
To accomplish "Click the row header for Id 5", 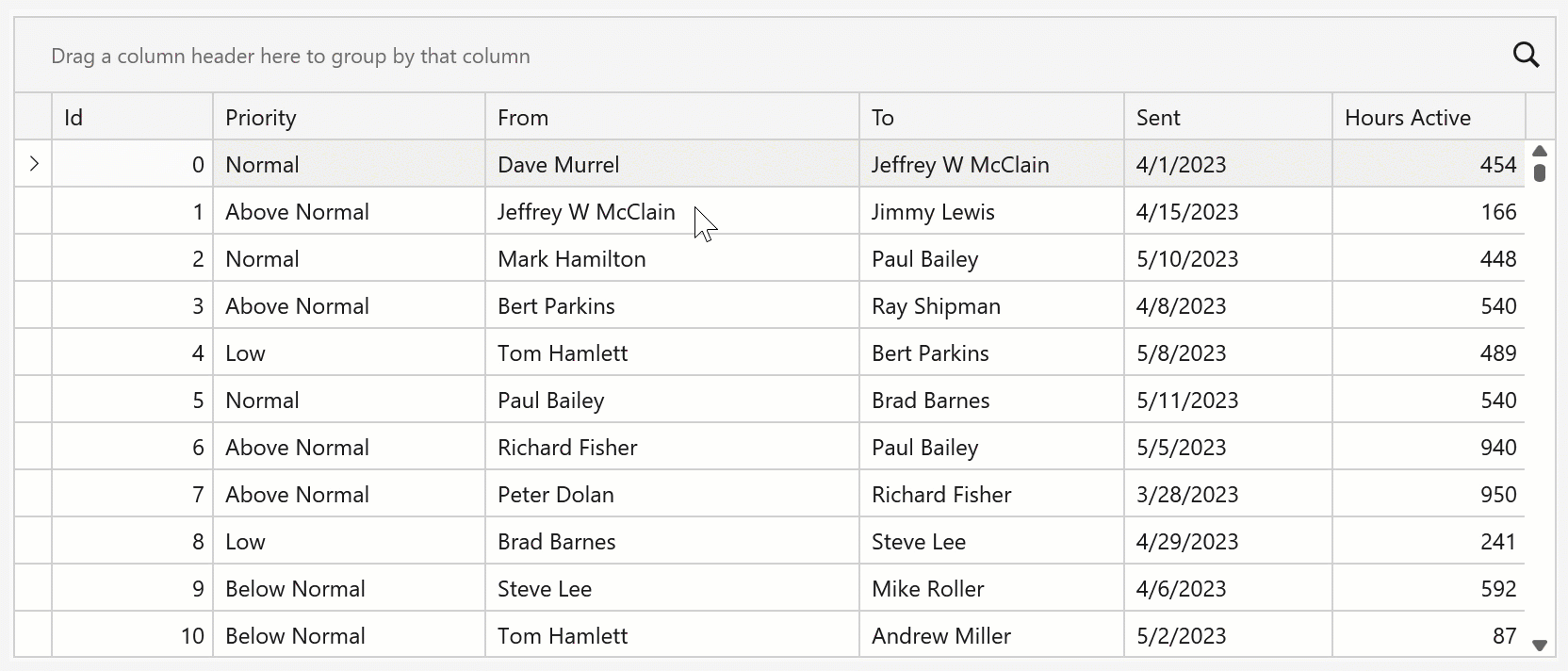I will (33, 401).
